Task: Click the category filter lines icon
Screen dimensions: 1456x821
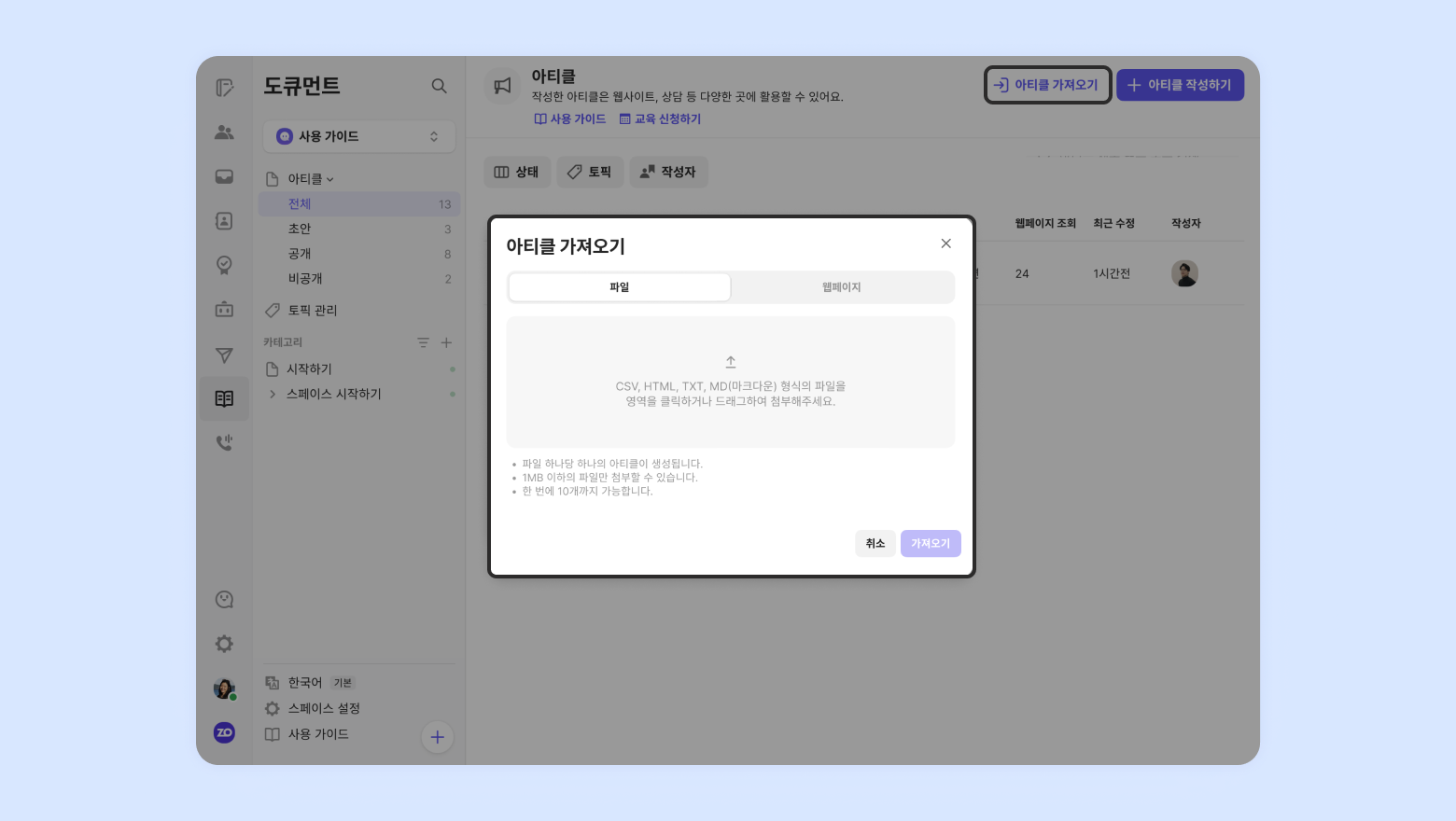Action: pos(423,342)
